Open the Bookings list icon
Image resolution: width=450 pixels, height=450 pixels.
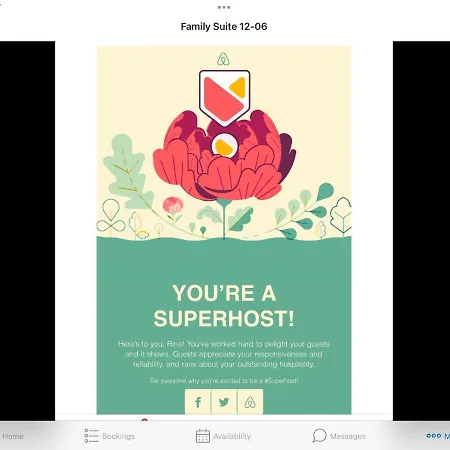click(91, 436)
